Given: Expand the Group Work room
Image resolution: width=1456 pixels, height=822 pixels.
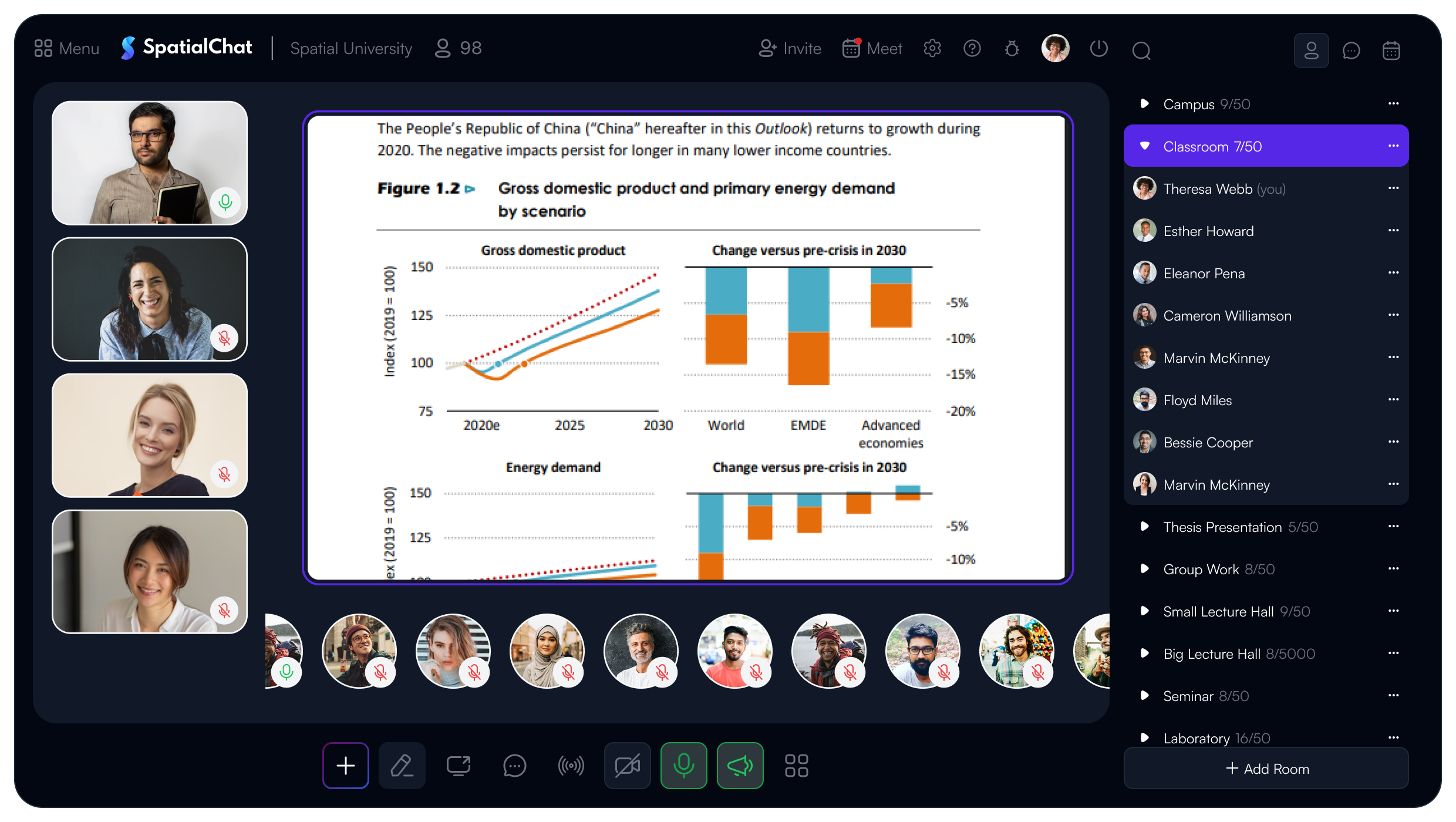Looking at the screenshot, I should [1144, 569].
